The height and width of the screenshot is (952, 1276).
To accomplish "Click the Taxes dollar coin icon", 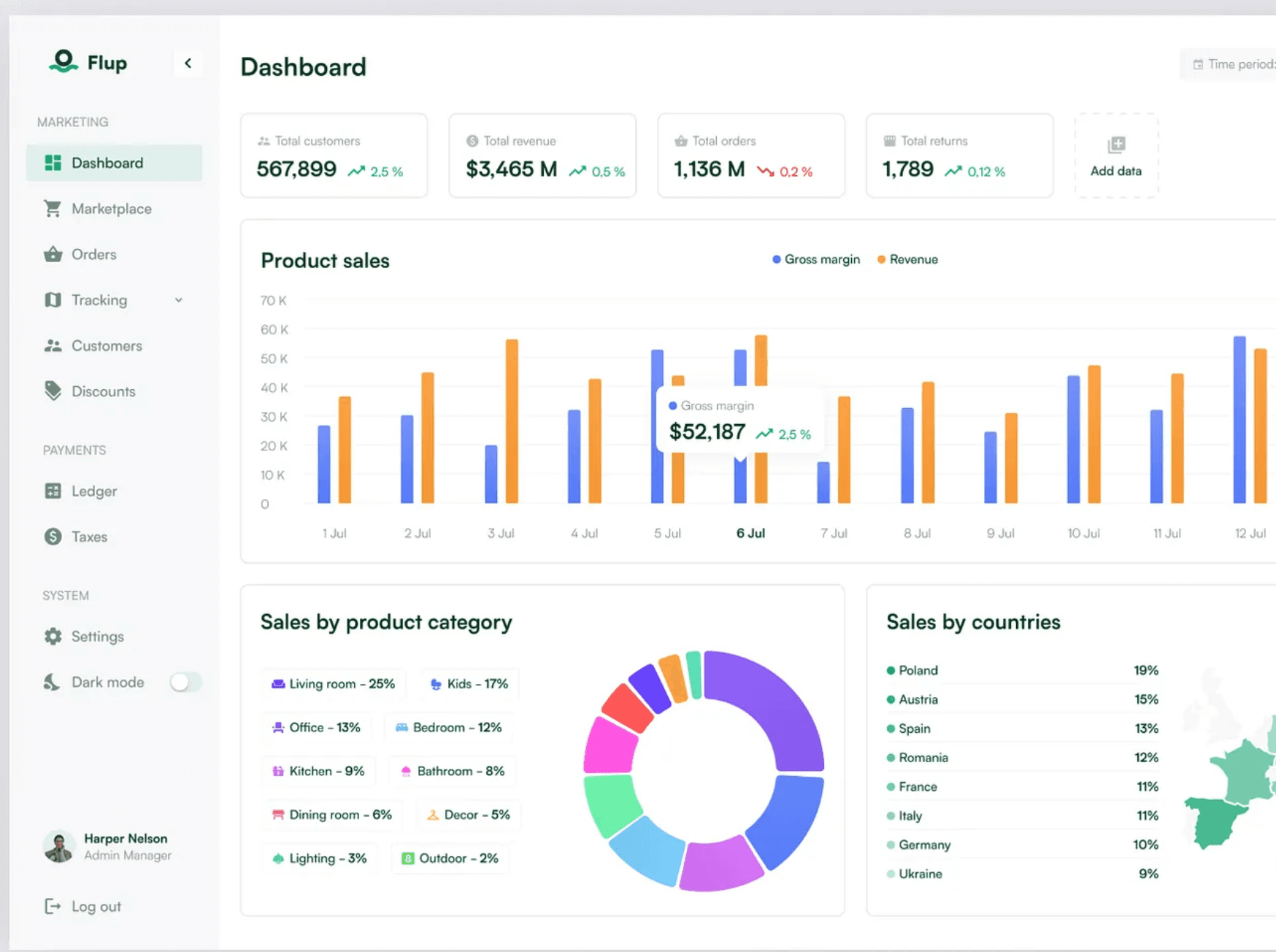I will (x=53, y=537).
